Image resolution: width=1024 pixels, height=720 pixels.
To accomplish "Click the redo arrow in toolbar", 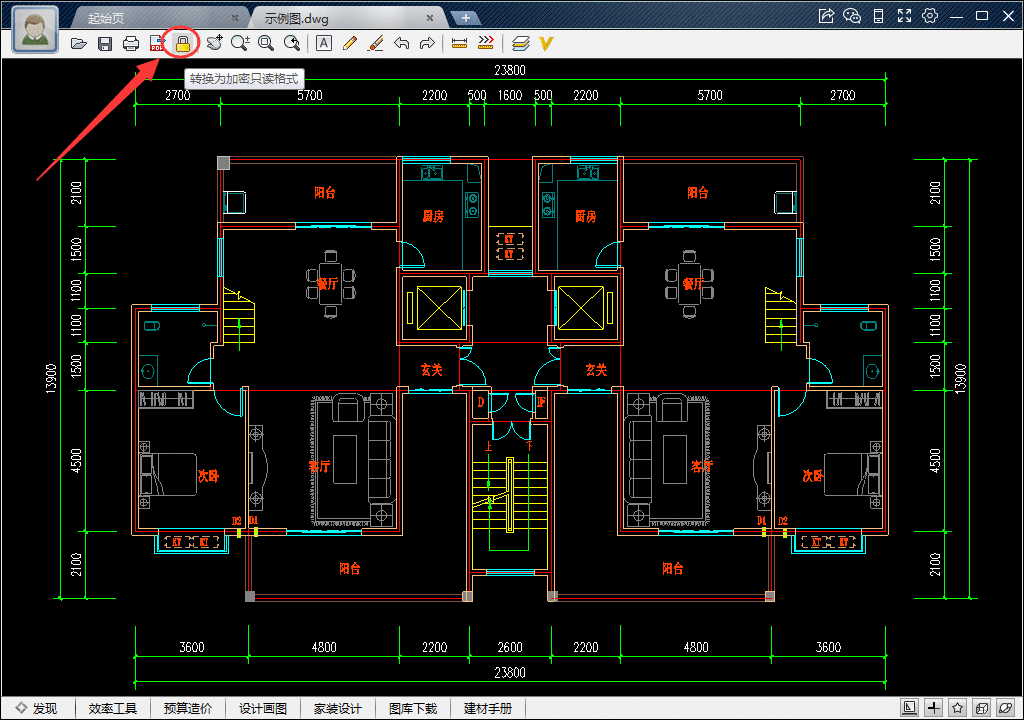I will pos(427,43).
